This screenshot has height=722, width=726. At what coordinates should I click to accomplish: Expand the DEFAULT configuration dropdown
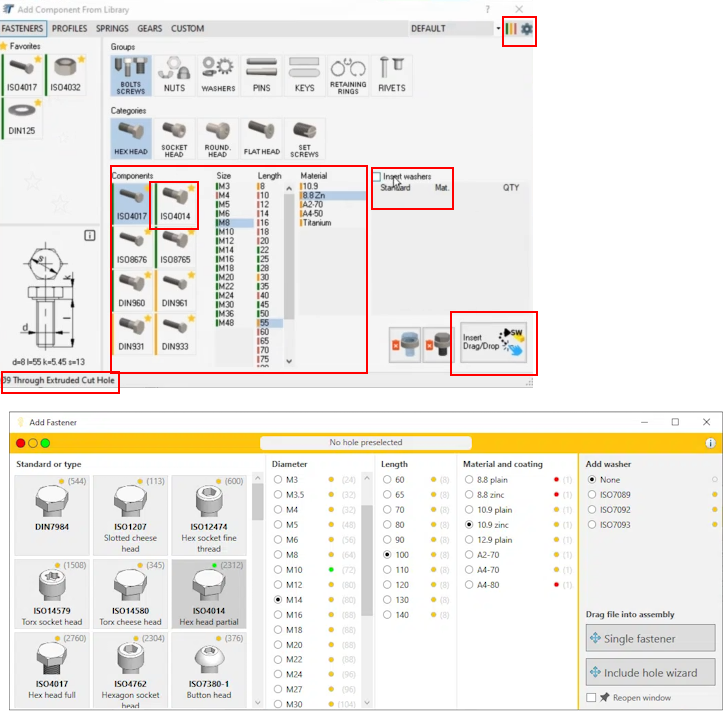pos(498,29)
